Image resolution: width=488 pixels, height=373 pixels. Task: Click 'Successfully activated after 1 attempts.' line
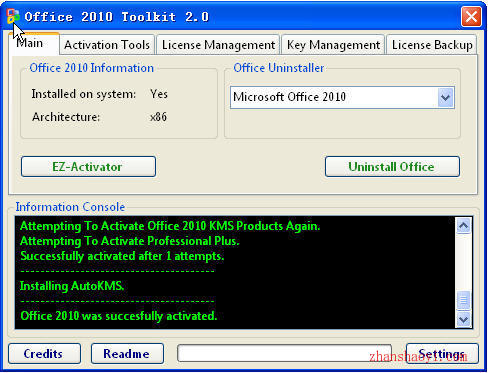coord(122,256)
